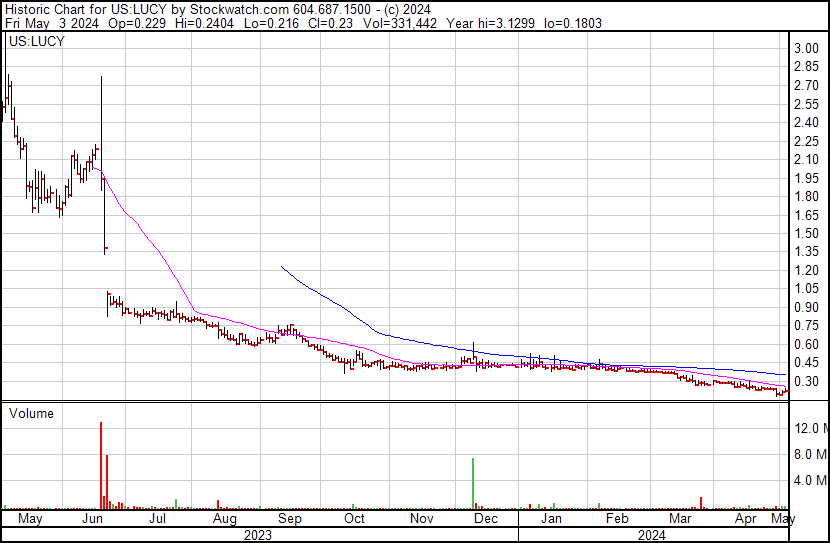The image size is (830, 543).
Task: Click the 8.0 M volume axis label
Action: point(811,454)
